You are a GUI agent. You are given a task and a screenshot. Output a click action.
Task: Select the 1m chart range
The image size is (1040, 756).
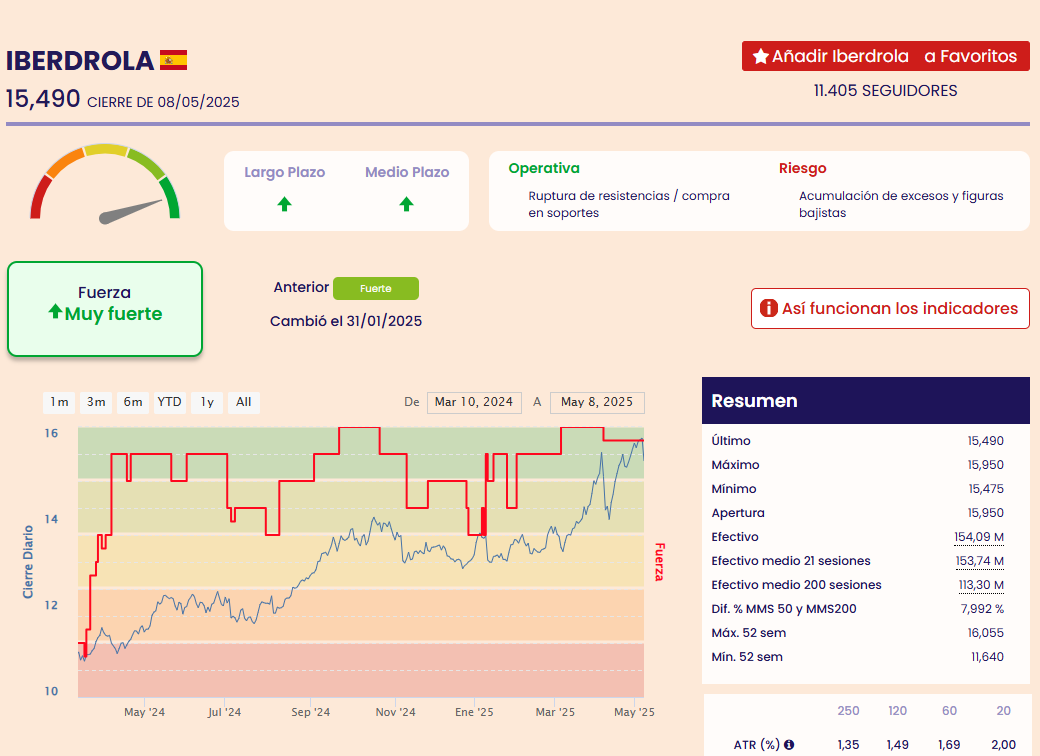[x=59, y=402]
